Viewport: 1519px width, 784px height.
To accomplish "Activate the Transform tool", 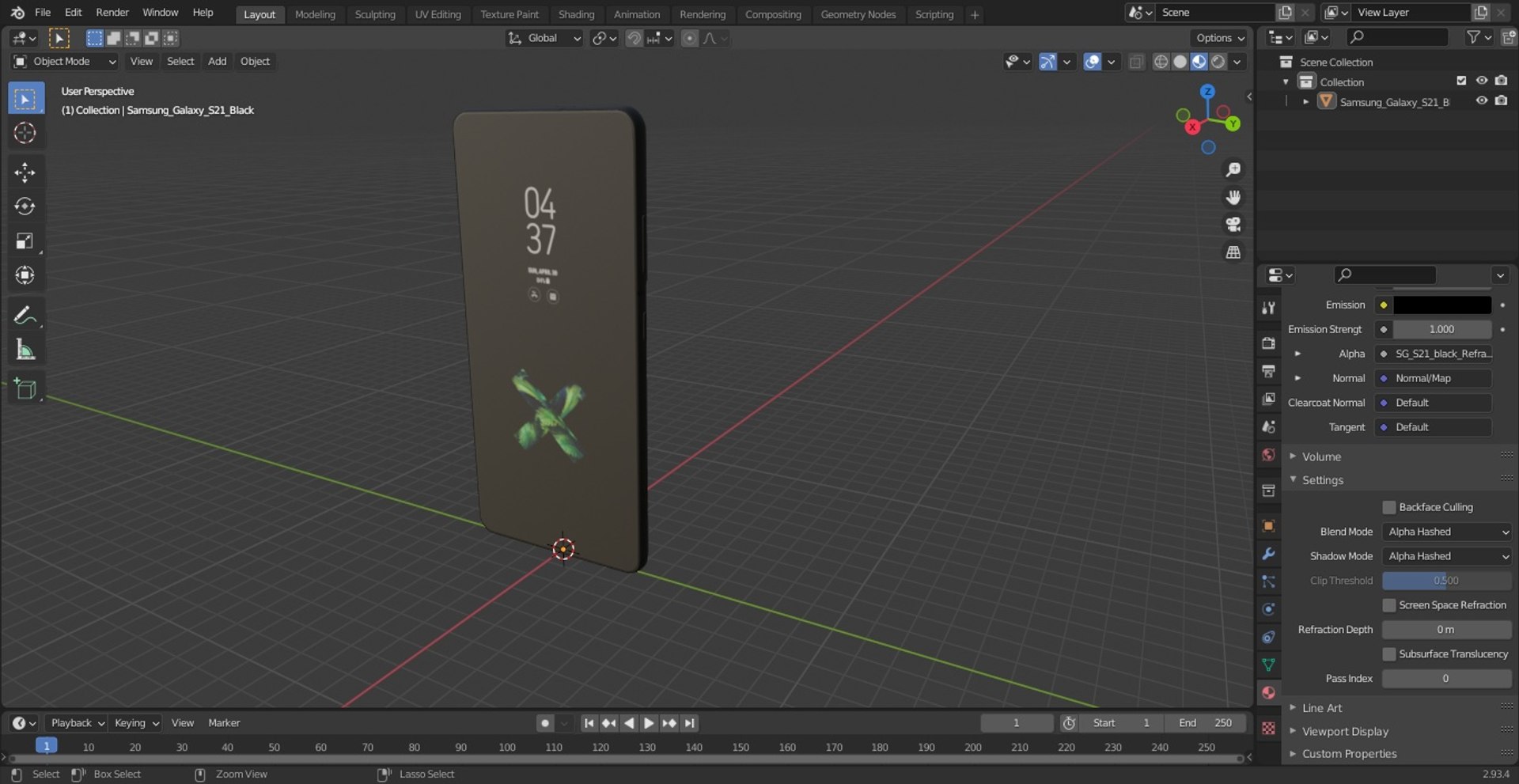I will pos(25,275).
